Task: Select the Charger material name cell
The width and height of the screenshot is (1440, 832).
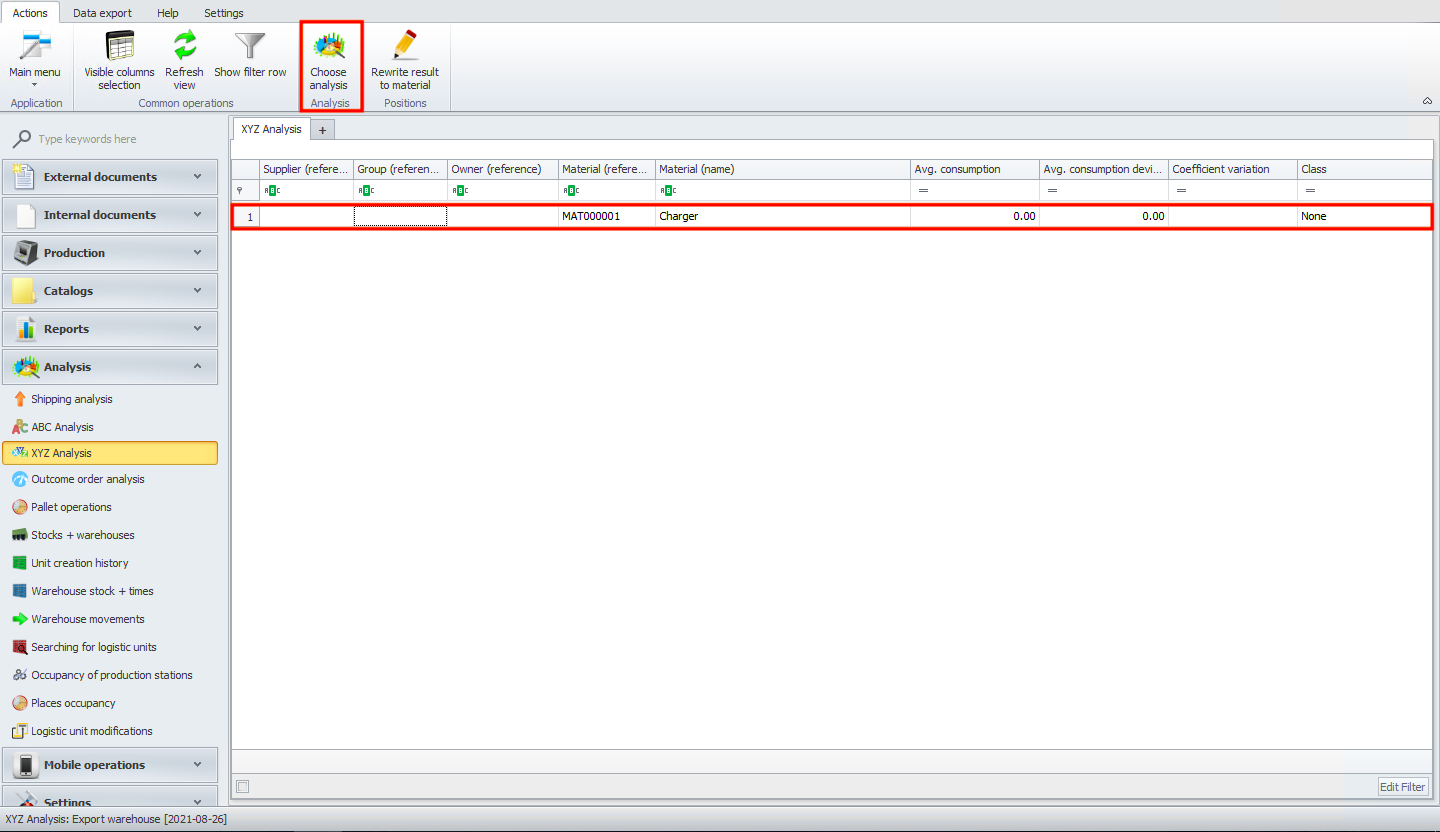Action: 783,216
